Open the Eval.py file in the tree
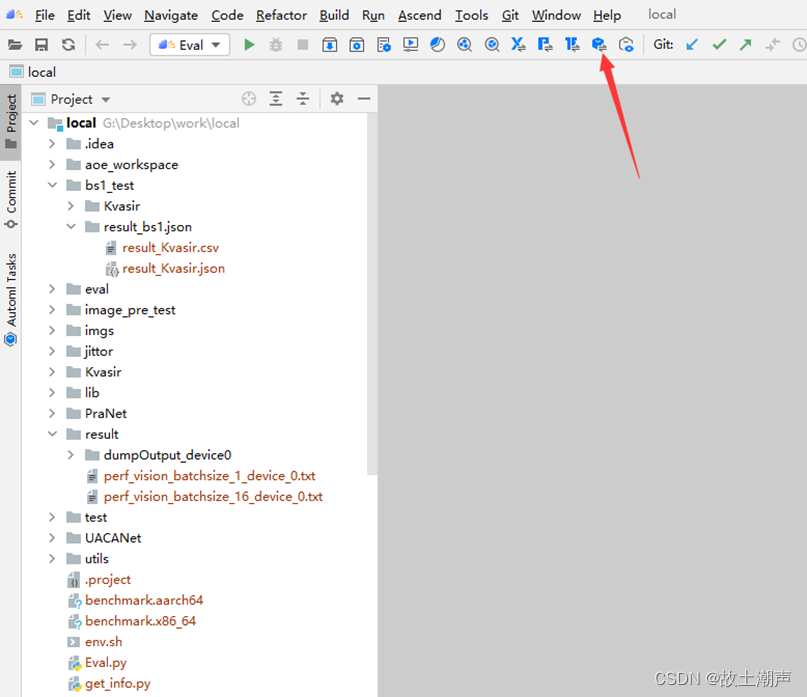Image resolution: width=807 pixels, height=697 pixels. [105, 662]
